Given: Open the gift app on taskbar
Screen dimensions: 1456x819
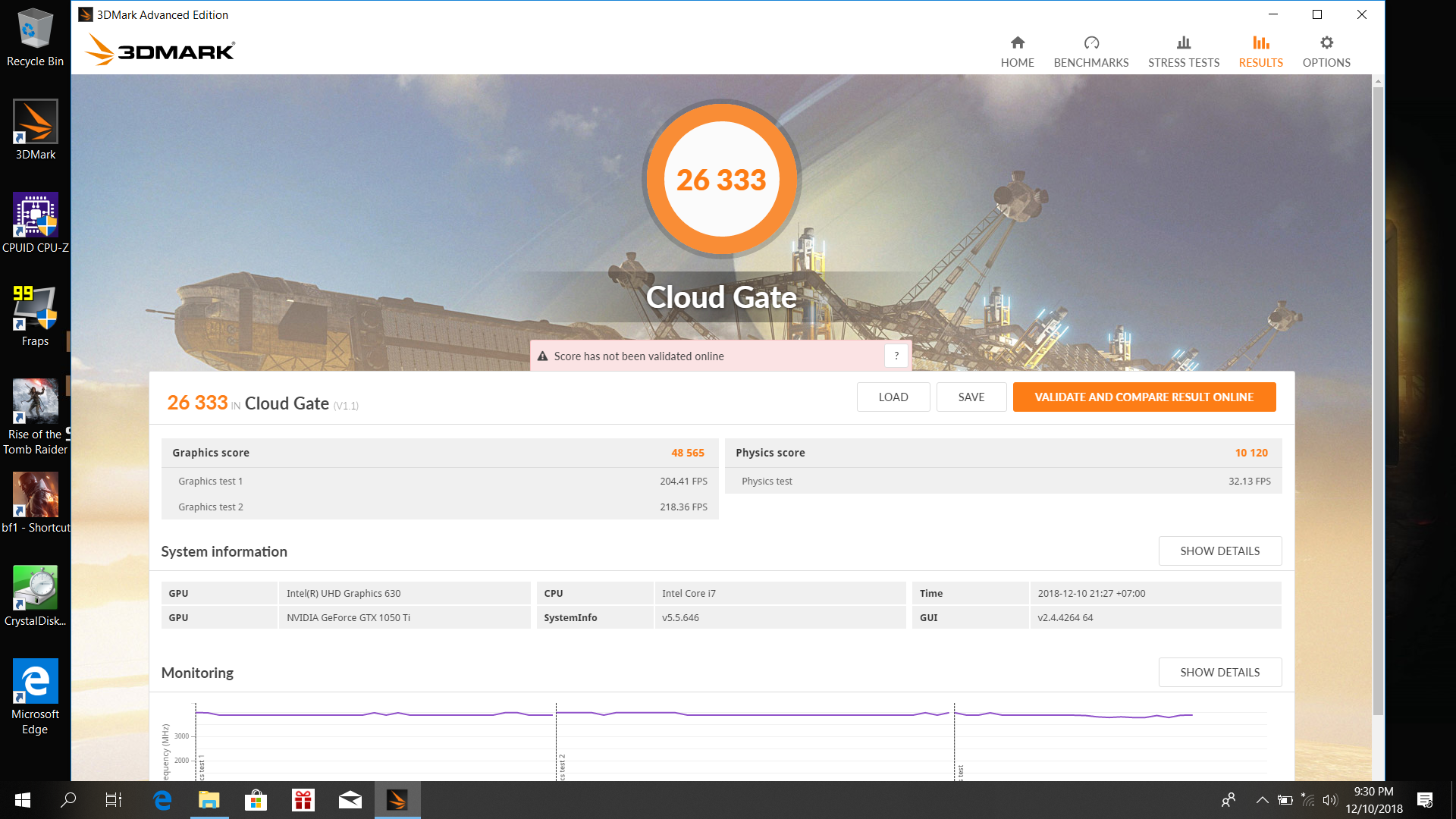Looking at the screenshot, I should point(303,800).
